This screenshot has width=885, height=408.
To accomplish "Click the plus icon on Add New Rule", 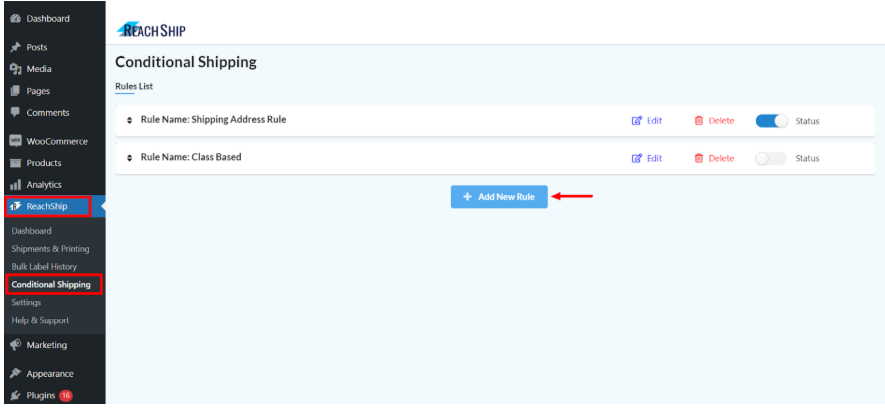I will pos(467,197).
